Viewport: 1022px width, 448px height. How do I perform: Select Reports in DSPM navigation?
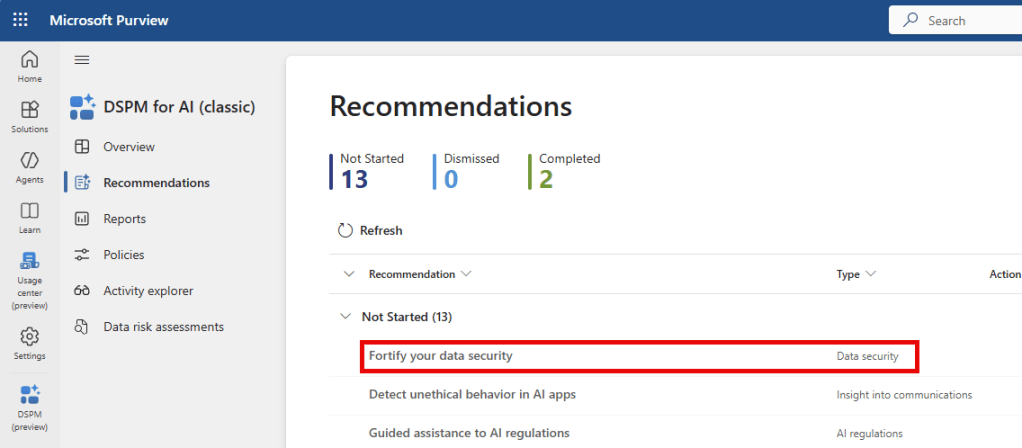click(x=124, y=219)
